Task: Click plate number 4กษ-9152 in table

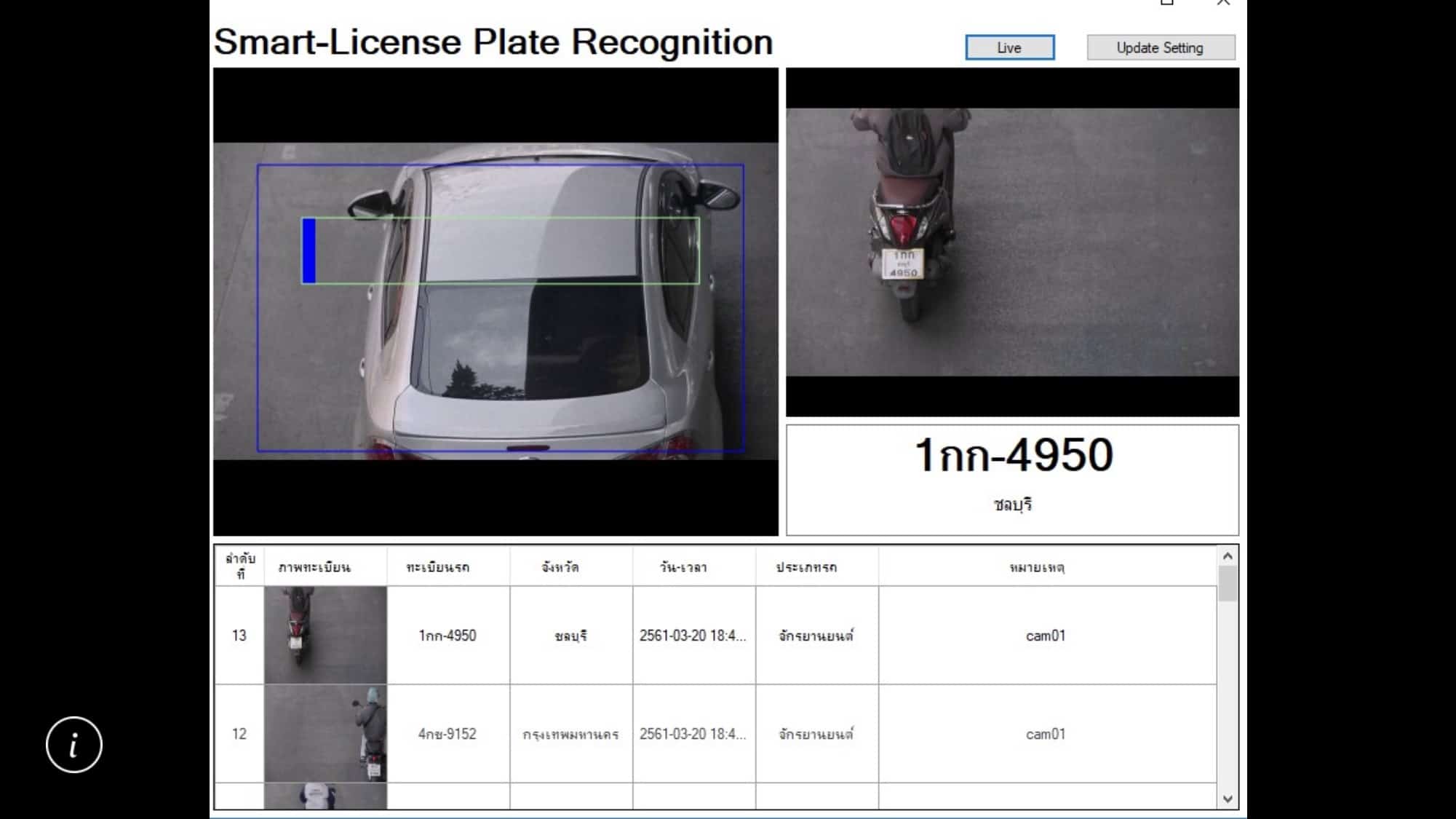Action: (447, 734)
